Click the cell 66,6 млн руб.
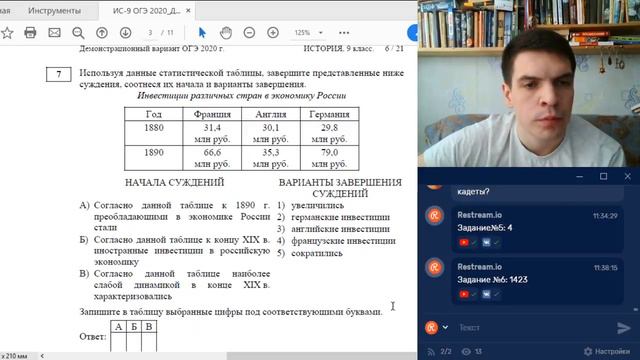The height and width of the screenshot is (360, 640). [212, 158]
